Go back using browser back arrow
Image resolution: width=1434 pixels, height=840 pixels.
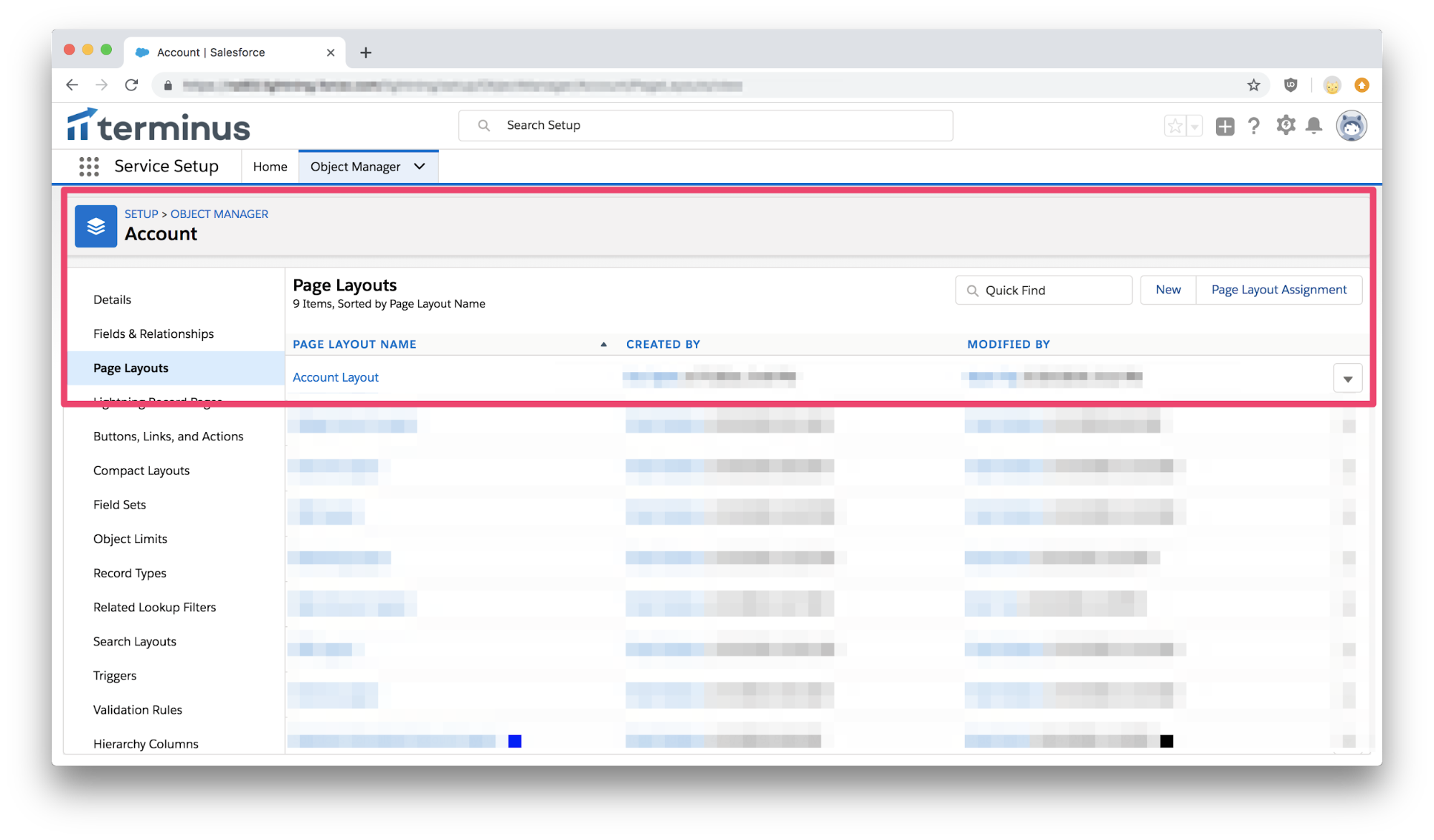(72, 85)
